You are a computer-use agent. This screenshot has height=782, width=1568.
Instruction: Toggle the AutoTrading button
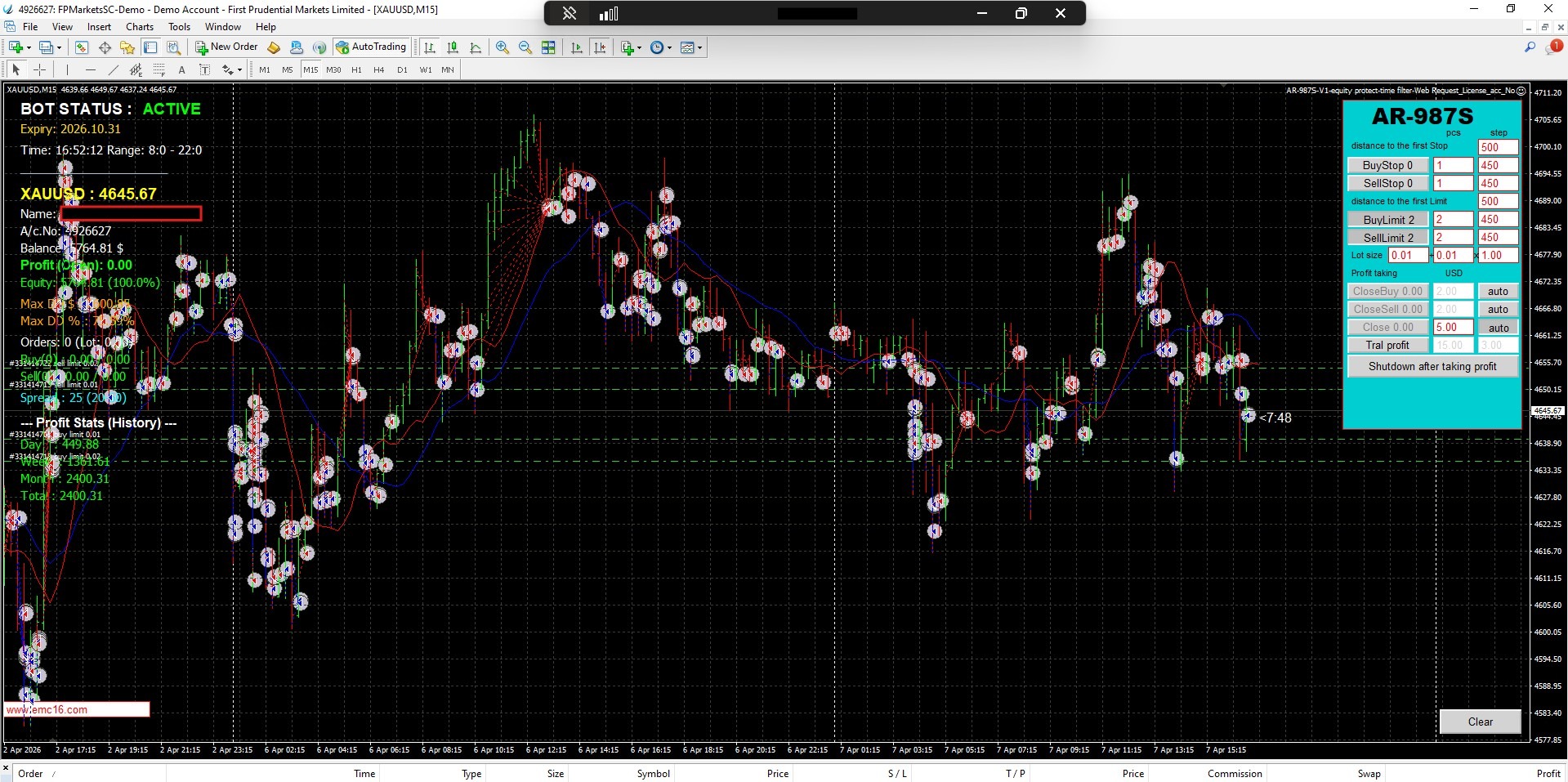(x=371, y=47)
